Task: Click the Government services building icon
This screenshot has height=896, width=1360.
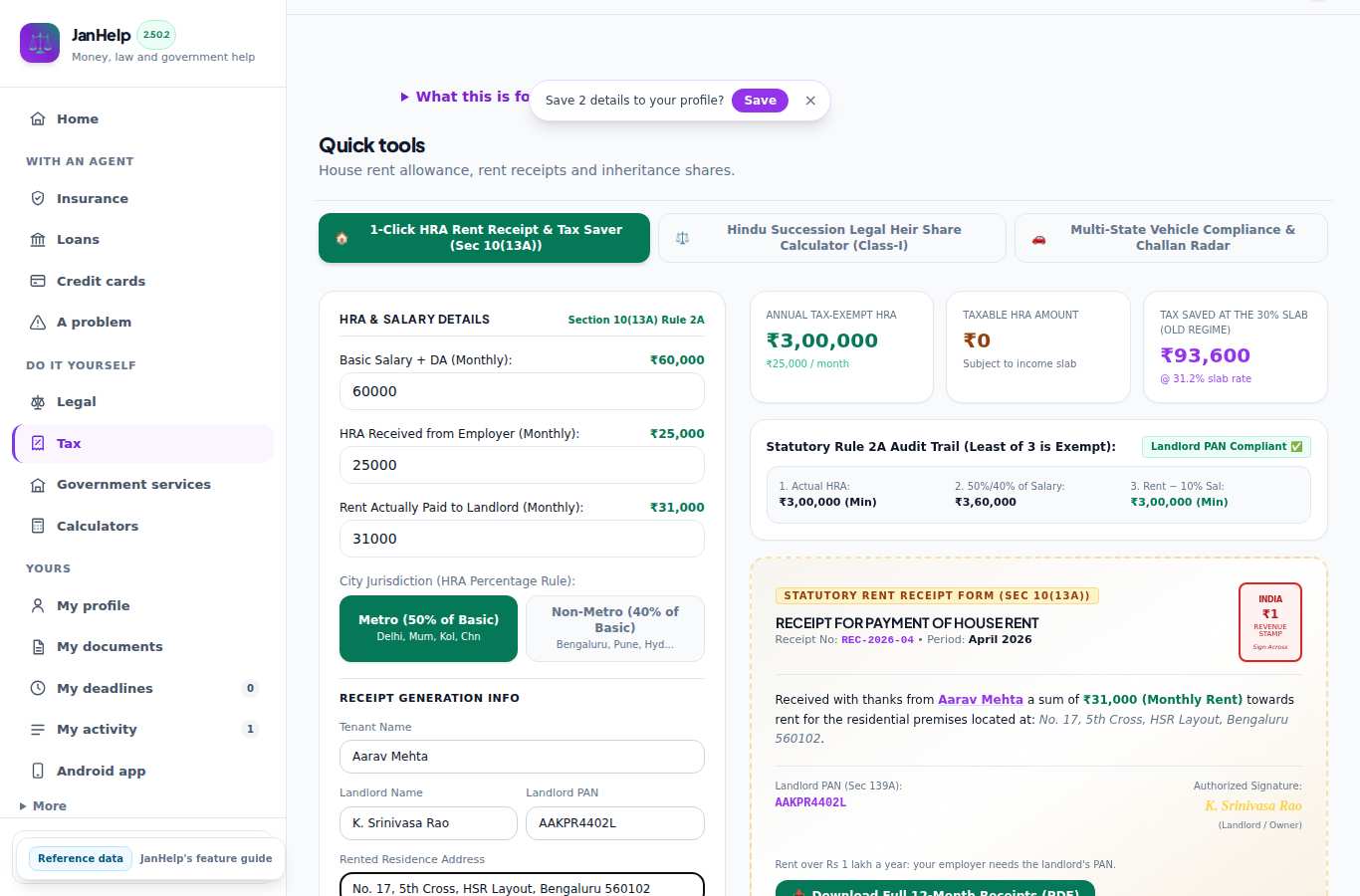Action: click(38, 484)
